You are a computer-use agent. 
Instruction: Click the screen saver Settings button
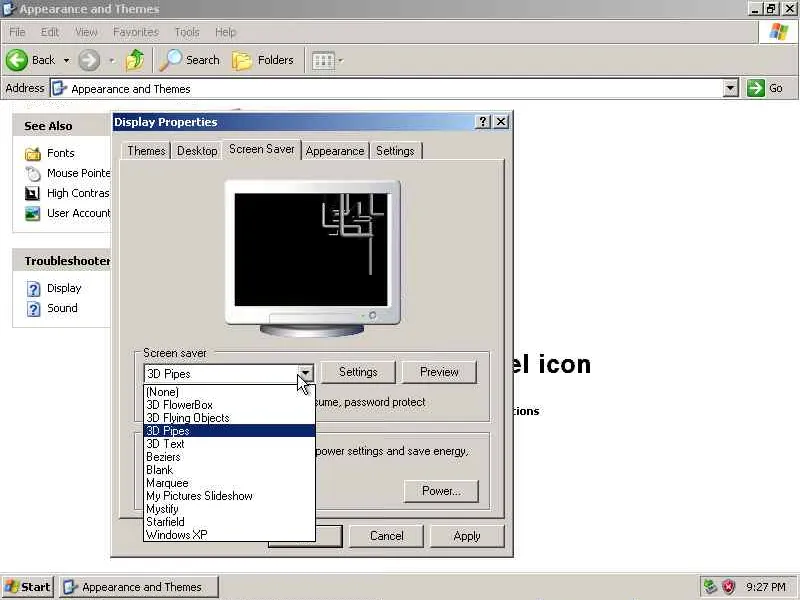[358, 372]
